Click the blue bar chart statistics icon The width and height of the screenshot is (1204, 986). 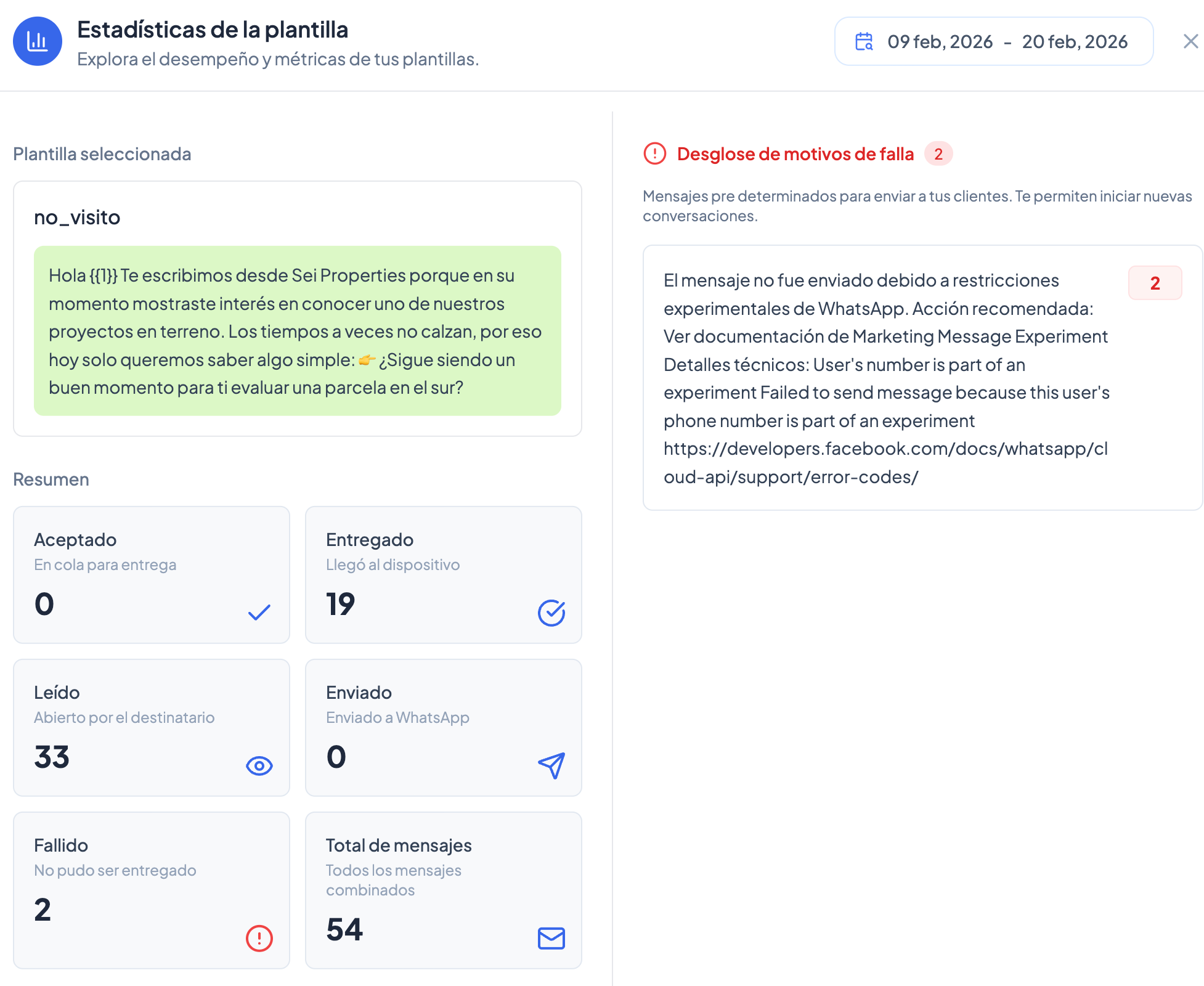point(38,41)
